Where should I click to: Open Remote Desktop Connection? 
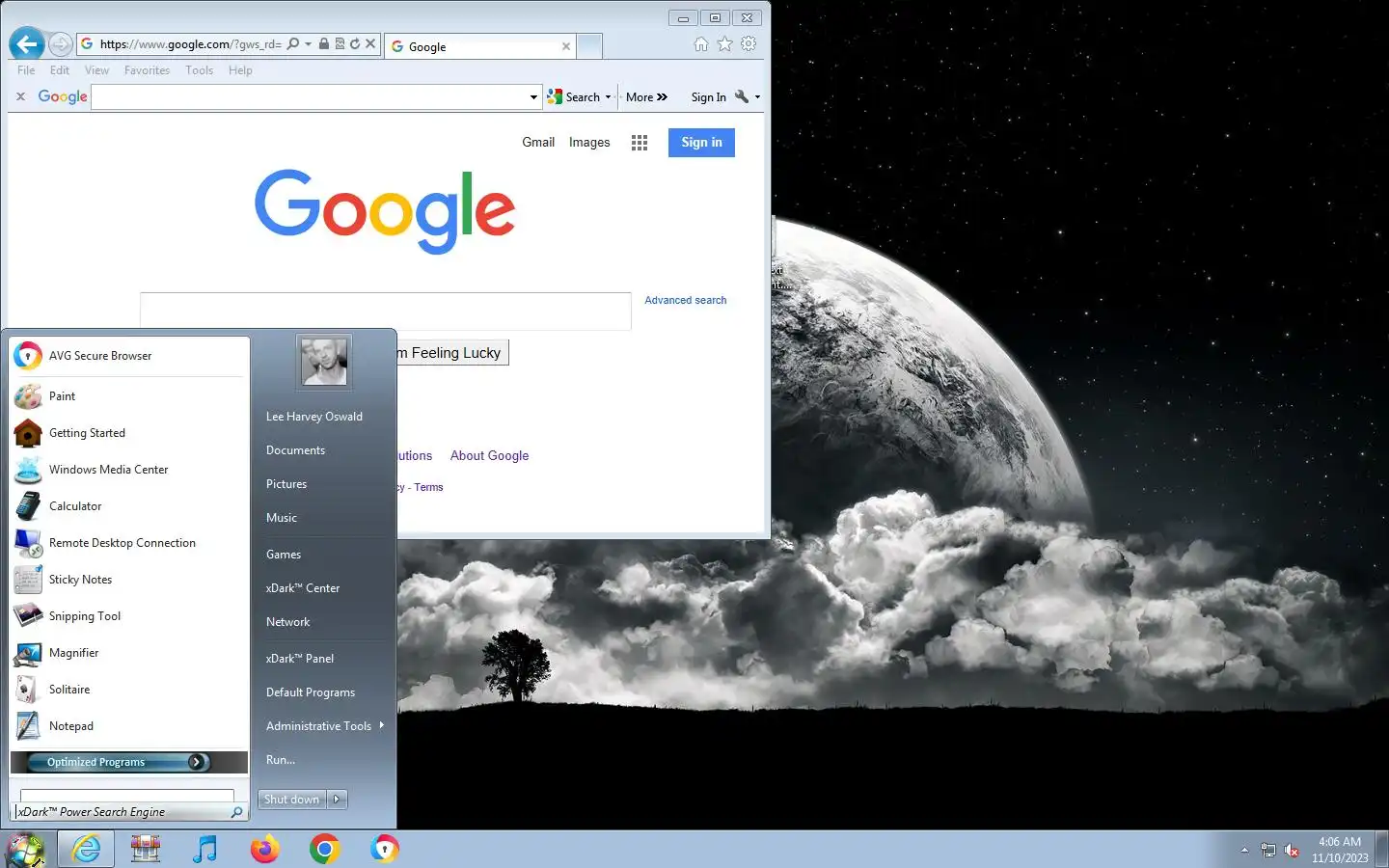[x=129, y=543]
